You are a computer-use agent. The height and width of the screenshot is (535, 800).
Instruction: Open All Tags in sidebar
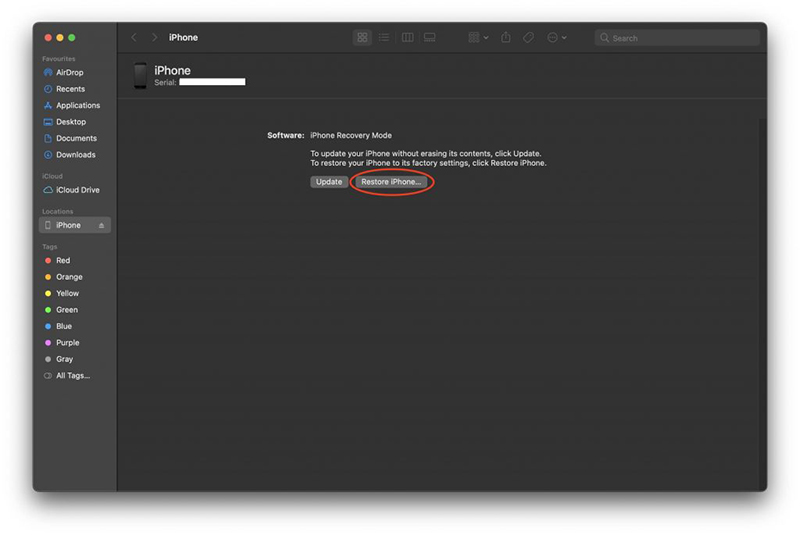[72, 376]
